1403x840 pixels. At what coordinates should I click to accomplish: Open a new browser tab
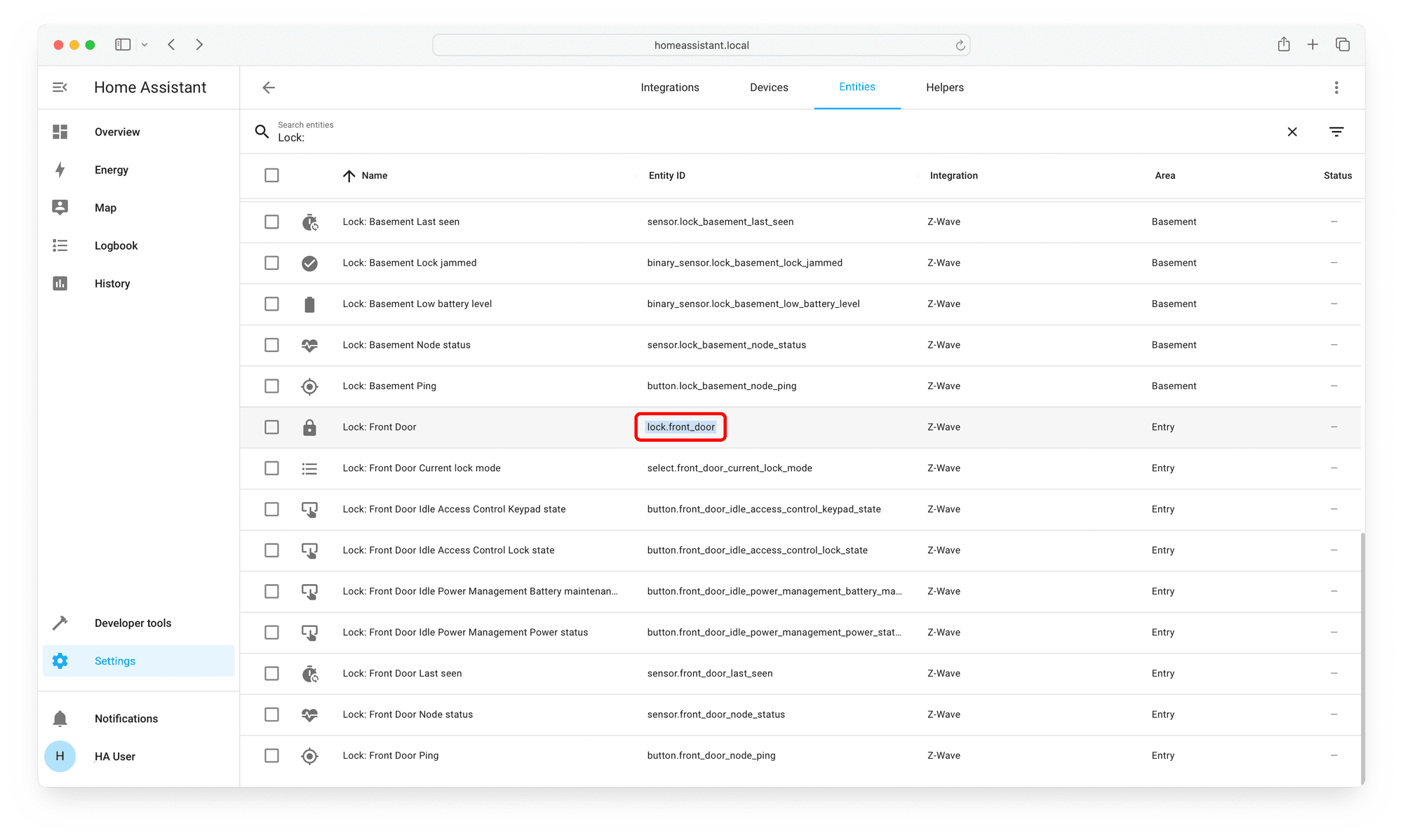click(1313, 45)
